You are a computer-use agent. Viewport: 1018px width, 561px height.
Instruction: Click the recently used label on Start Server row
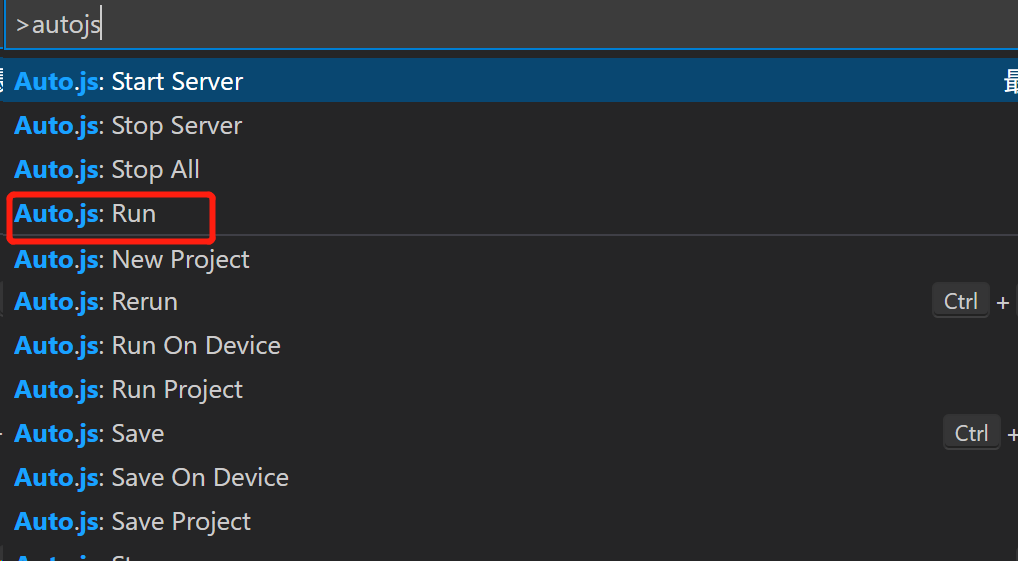[x=1011, y=82]
